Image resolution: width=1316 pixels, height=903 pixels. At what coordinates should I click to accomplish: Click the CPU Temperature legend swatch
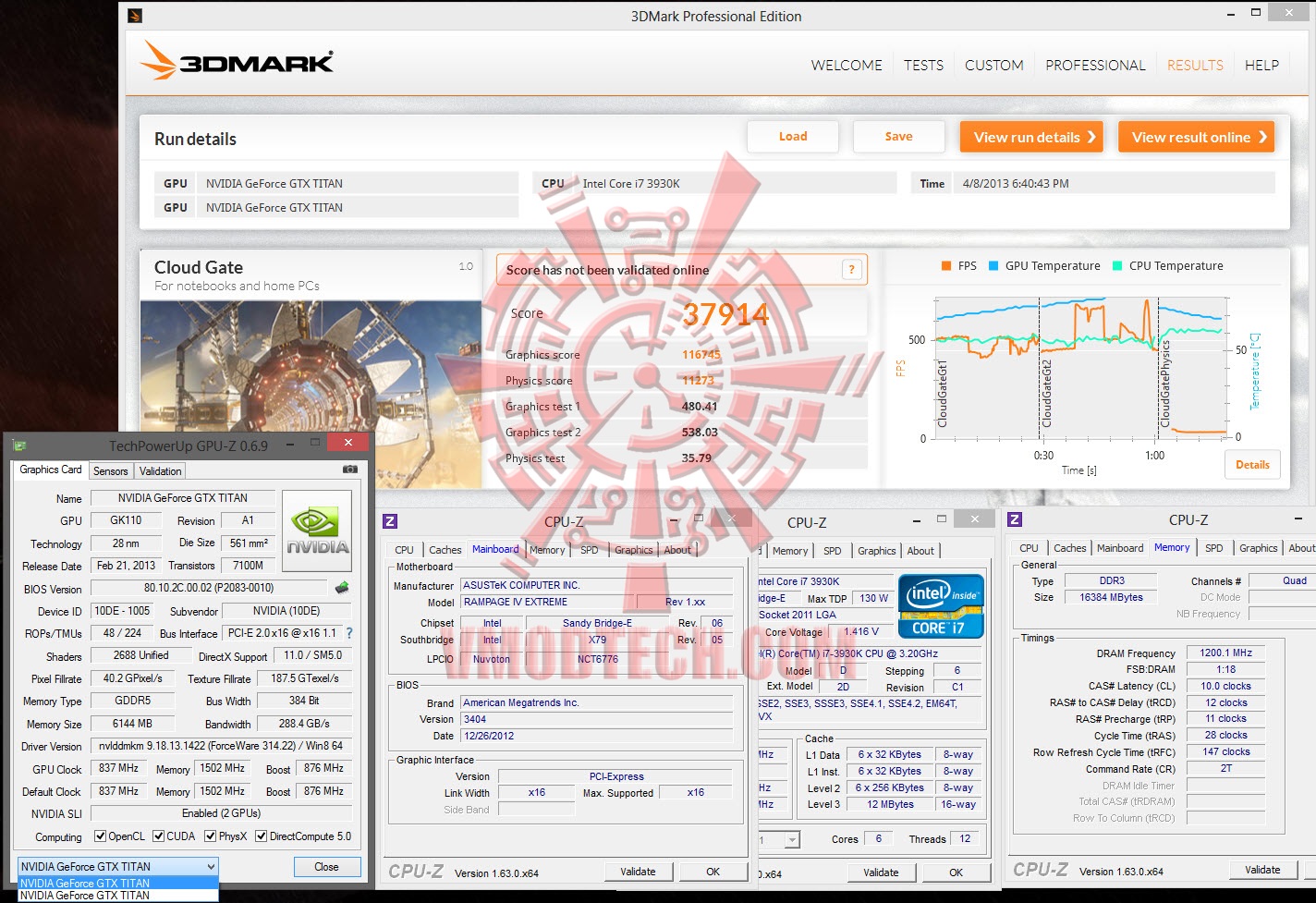click(x=1117, y=266)
